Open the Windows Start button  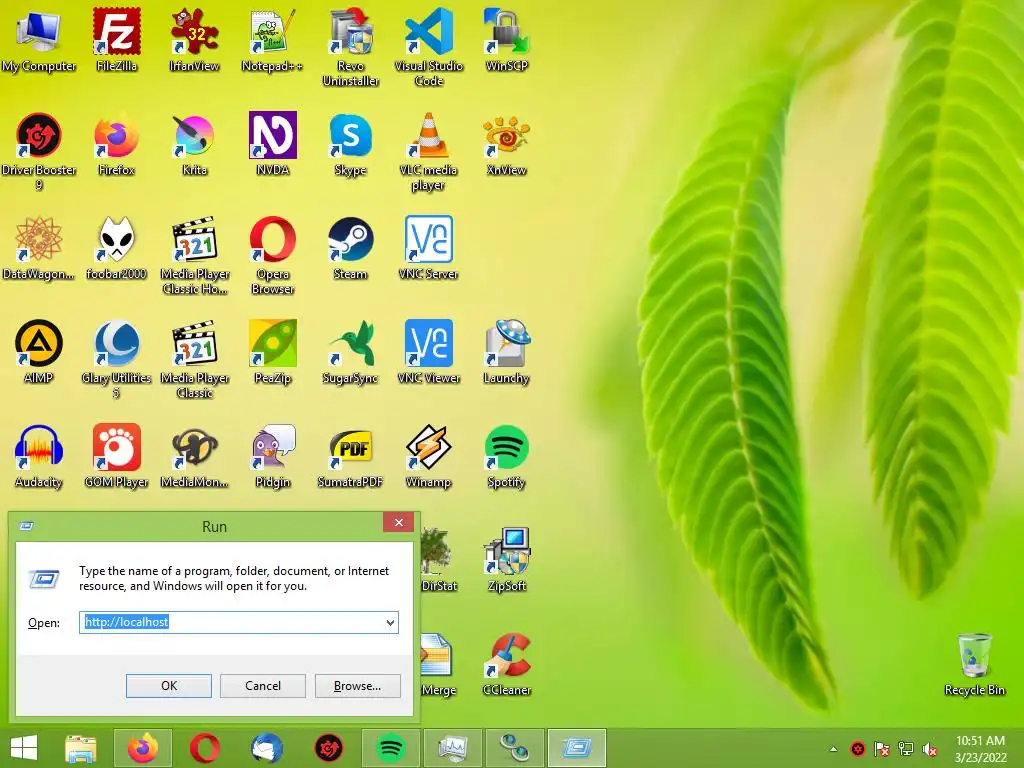coord(24,748)
